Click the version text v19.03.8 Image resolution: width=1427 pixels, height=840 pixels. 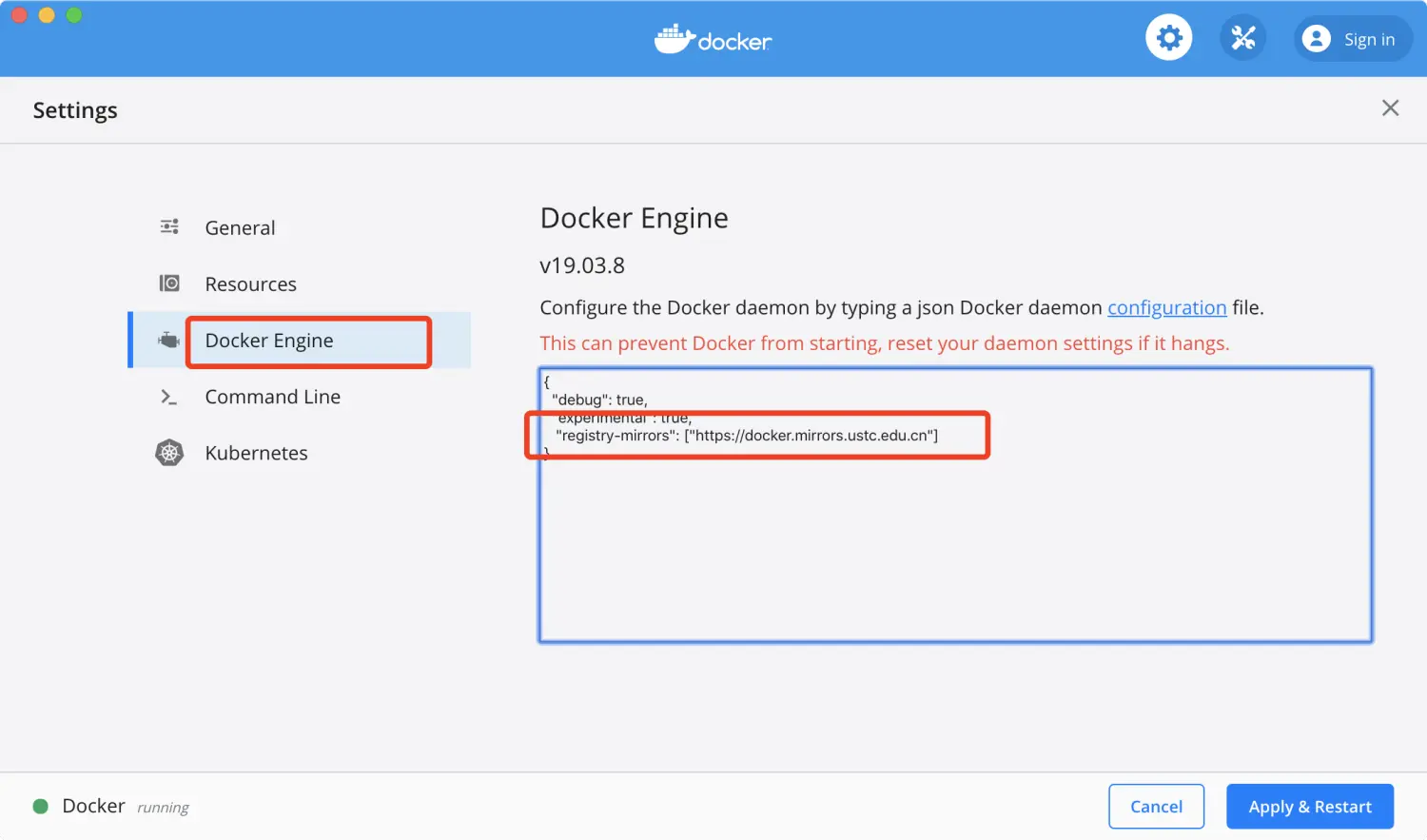tap(582, 265)
